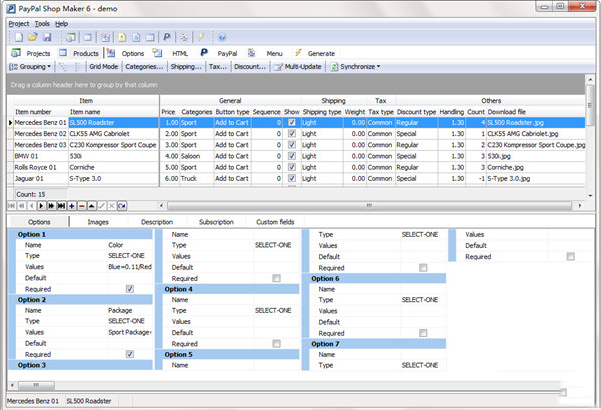This screenshot has width=601, height=410.
Task: Click the lightning bolt generate icon
Action: click(201, 37)
